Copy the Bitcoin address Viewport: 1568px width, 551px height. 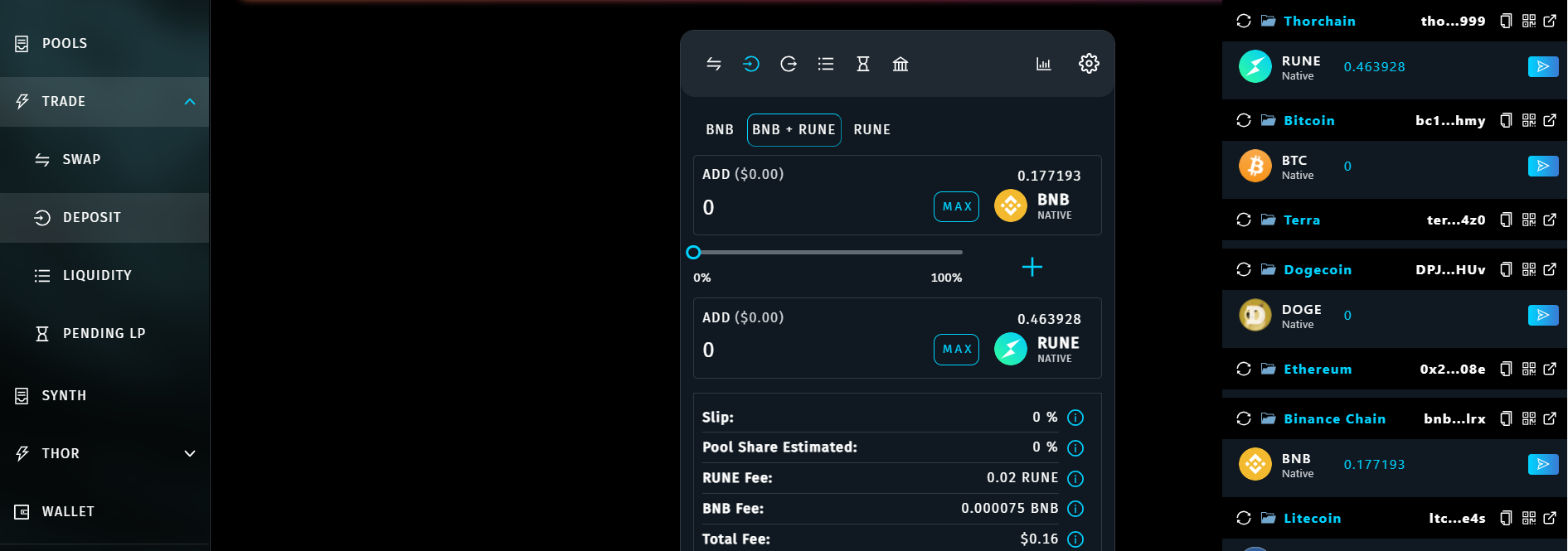pyautogui.click(x=1507, y=120)
